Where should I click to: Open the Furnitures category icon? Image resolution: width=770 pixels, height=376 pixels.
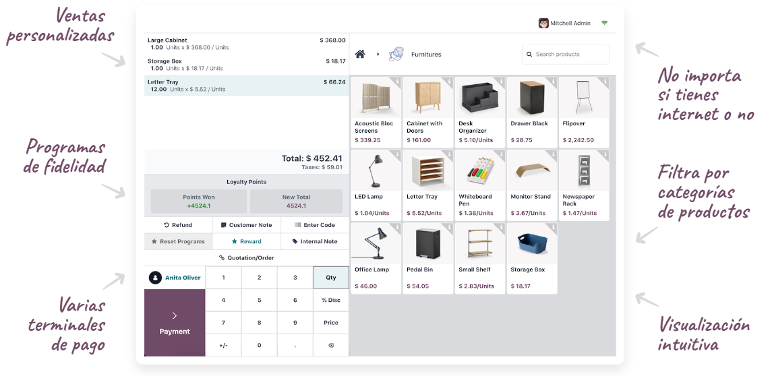pos(396,54)
